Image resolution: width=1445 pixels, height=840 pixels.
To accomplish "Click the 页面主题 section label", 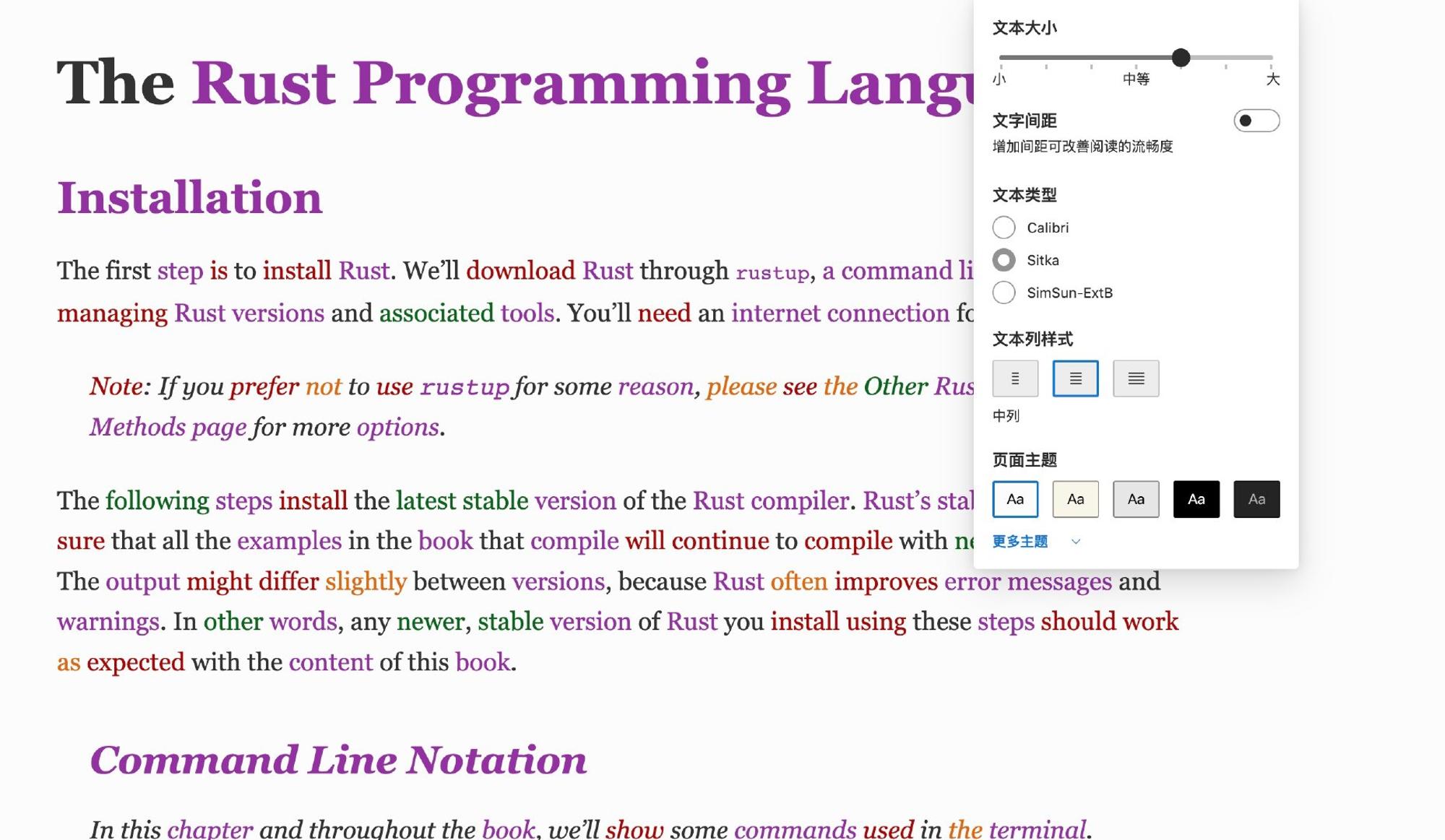I will (x=1025, y=460).
